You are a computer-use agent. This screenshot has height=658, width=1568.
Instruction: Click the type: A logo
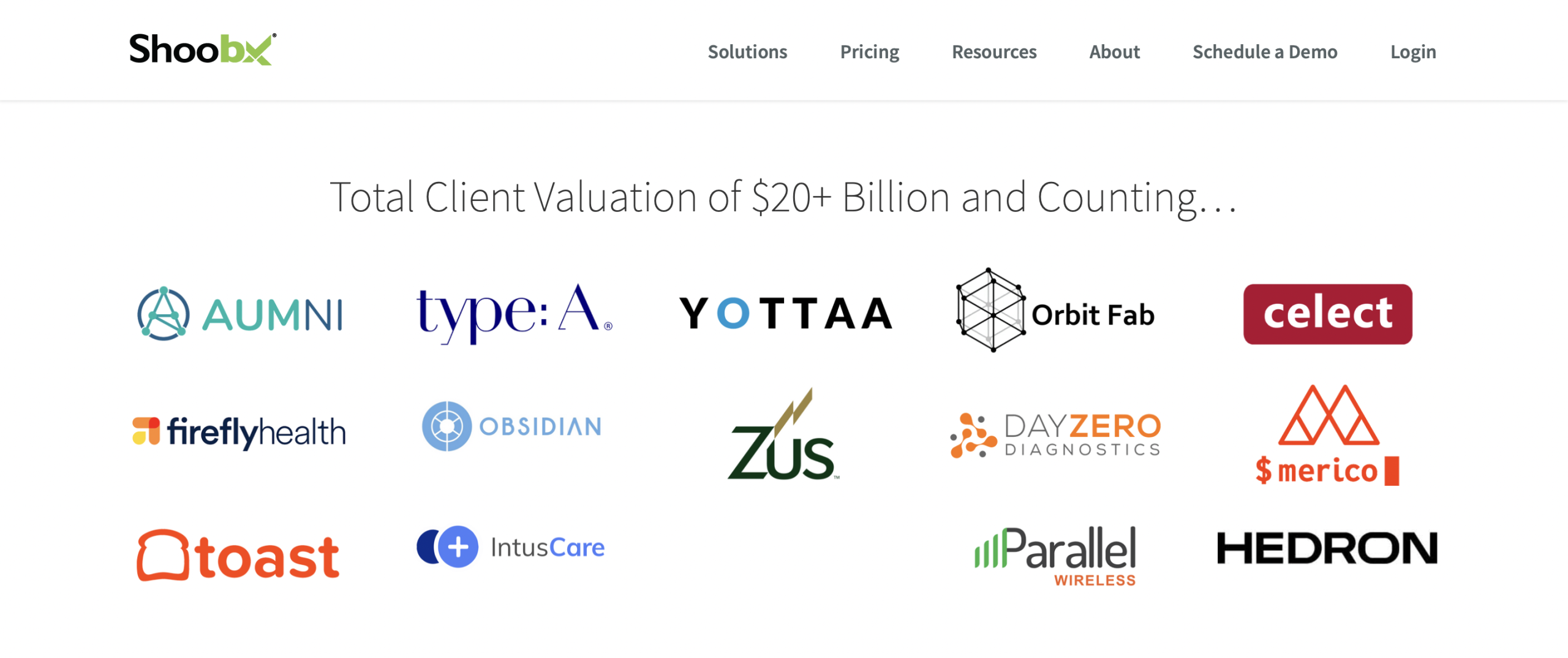514,313
